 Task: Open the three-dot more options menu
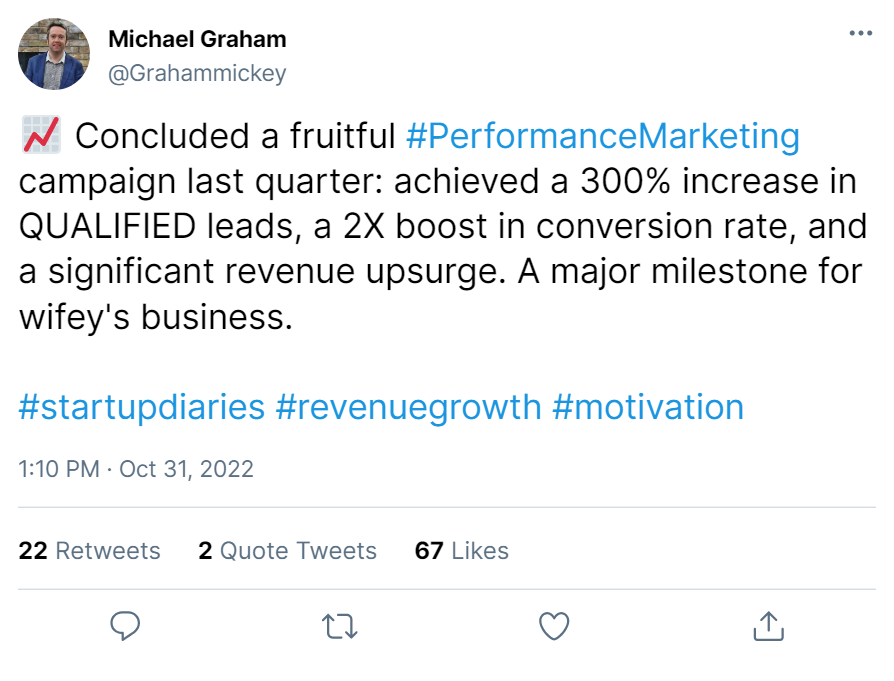859,33
